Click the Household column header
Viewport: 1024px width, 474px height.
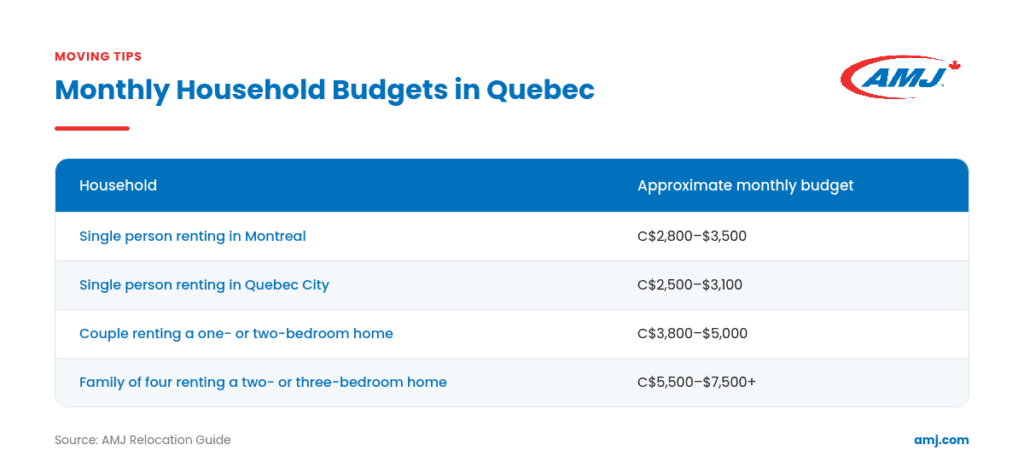click(118, 185)
